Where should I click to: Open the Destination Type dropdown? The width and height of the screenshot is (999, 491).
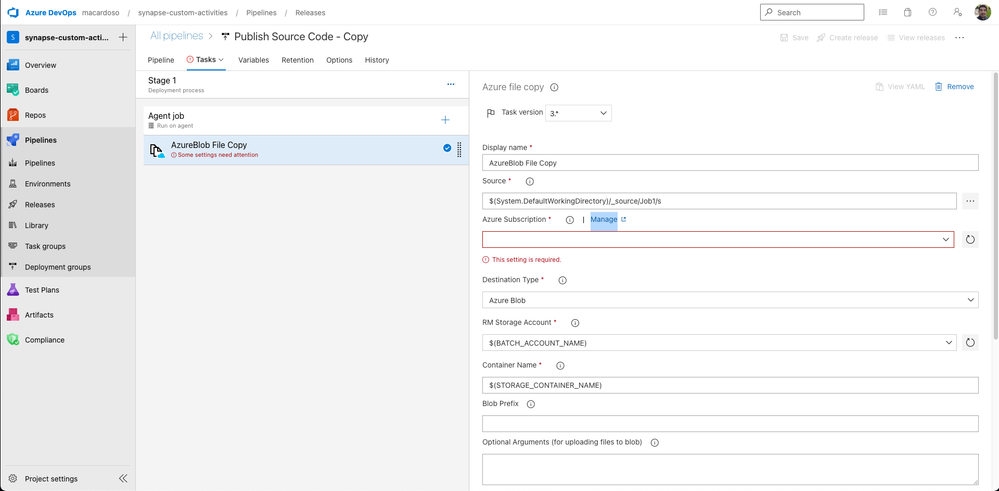click(x=730, y=300)
